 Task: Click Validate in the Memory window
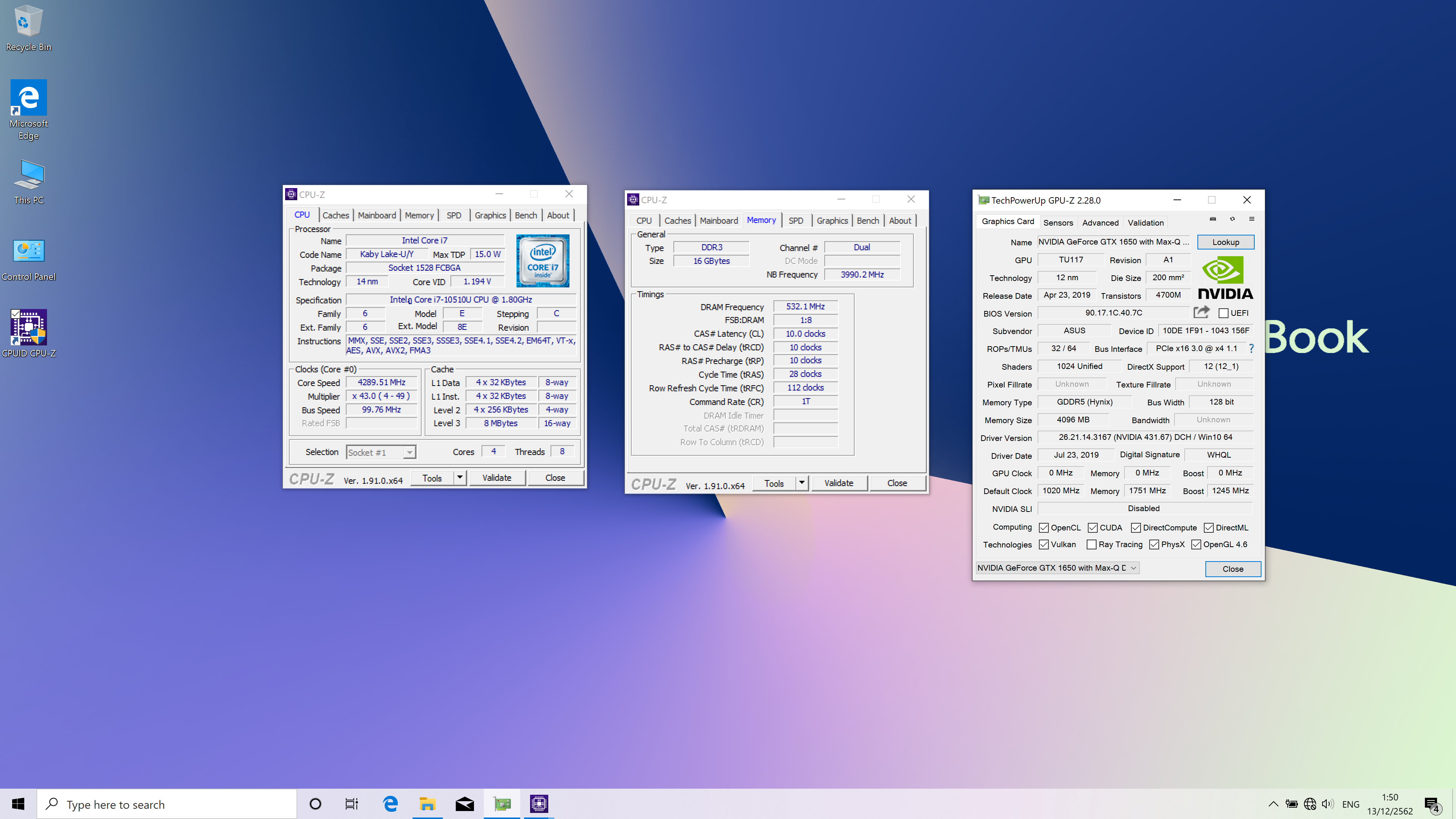click(839, 483)
